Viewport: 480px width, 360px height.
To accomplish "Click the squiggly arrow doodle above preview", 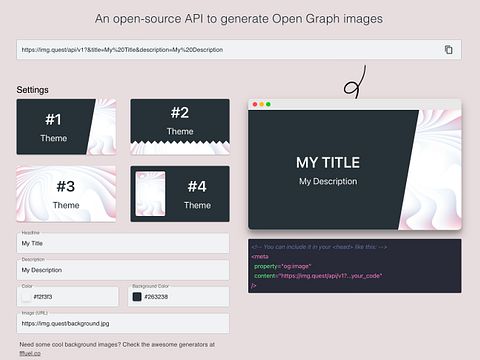I will [355, 82].
